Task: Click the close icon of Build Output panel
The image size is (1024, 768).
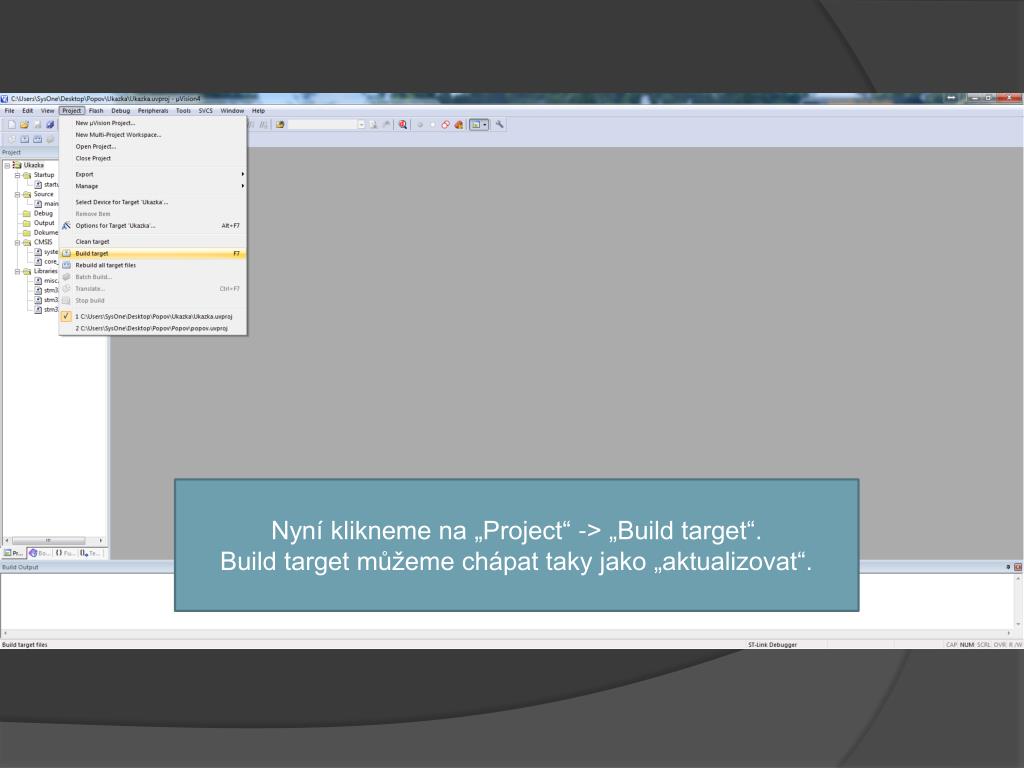Action: tap(1017, 567)
